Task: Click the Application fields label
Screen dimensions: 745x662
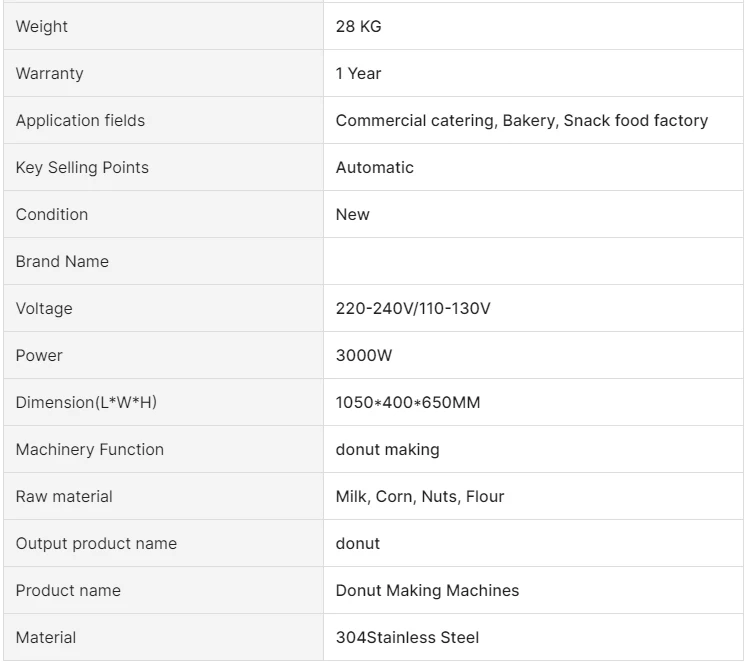Action: pos(80,121)
